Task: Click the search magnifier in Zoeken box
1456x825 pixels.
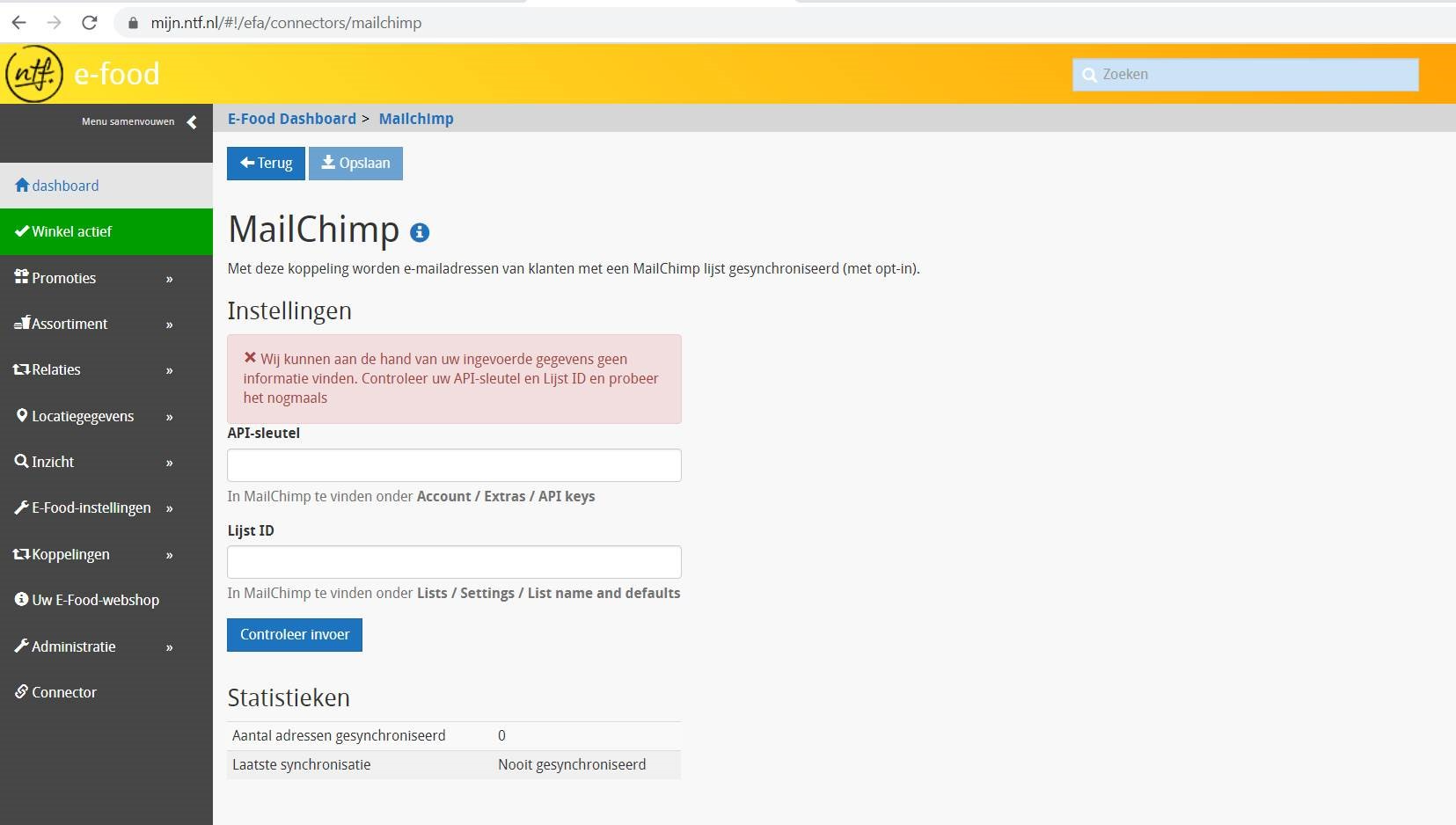Action: [1089, 75]
